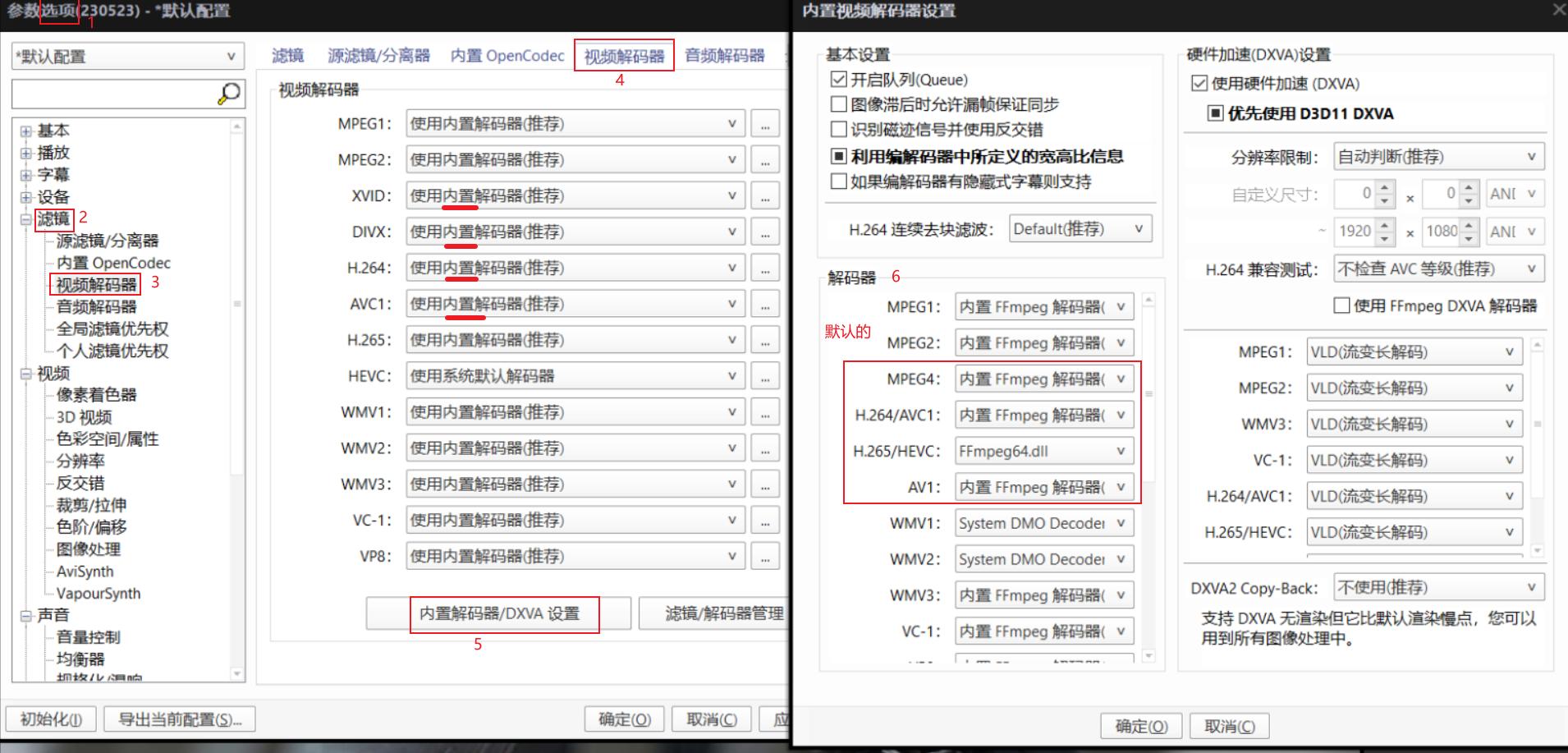
Task: Increase the 1920 width value stepper
Action: click(x=1385, y=226)
